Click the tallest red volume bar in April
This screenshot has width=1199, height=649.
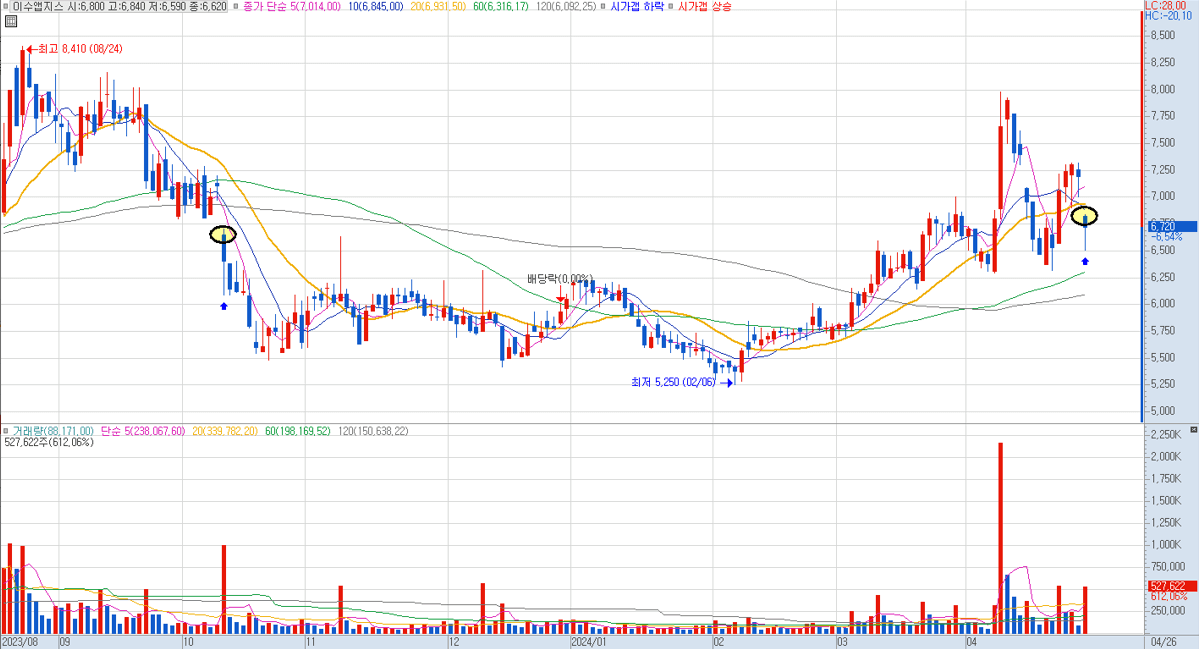[x=1001, y=538]
